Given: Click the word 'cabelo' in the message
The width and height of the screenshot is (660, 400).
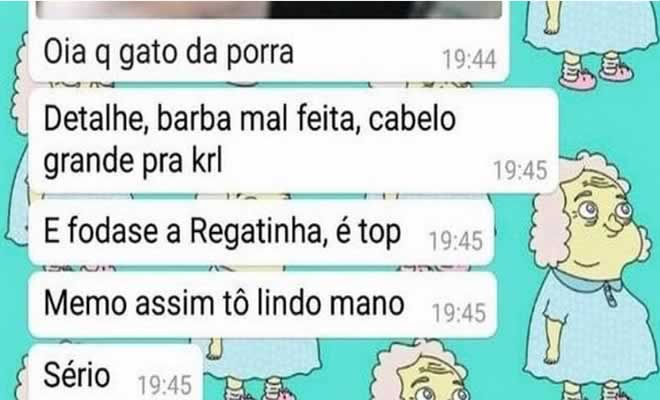Looking at the screenshot, I should tap(412, 119).
